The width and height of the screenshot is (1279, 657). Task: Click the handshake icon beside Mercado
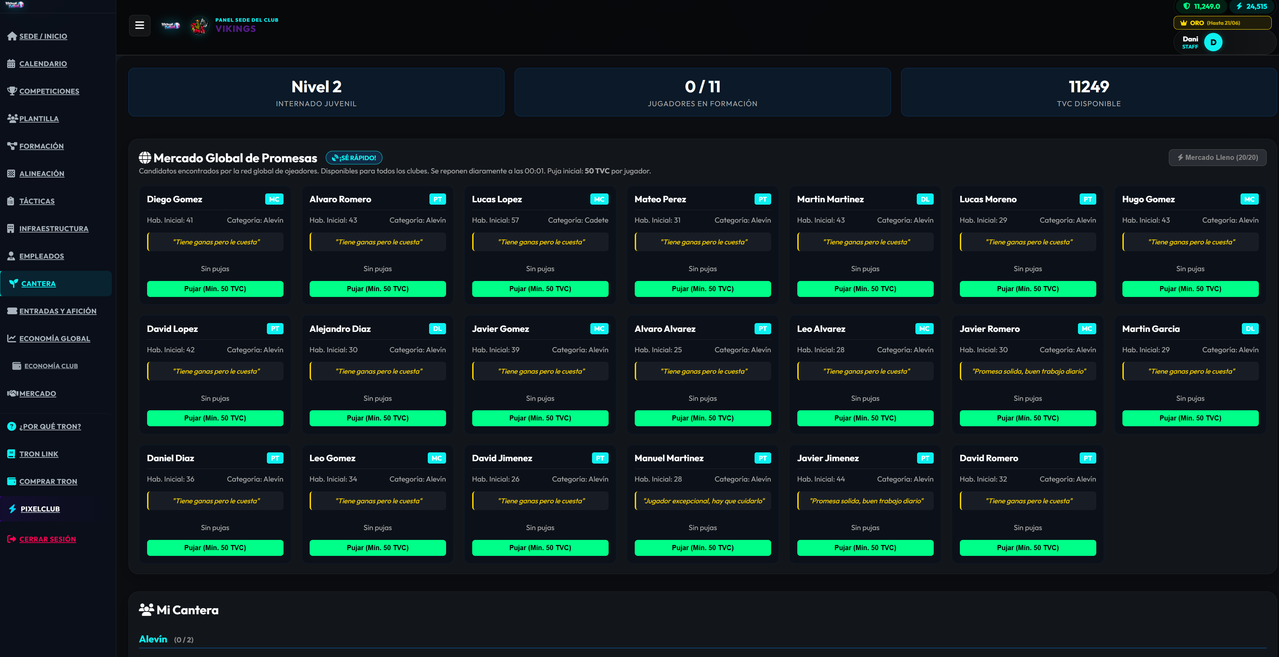(12, 394)
